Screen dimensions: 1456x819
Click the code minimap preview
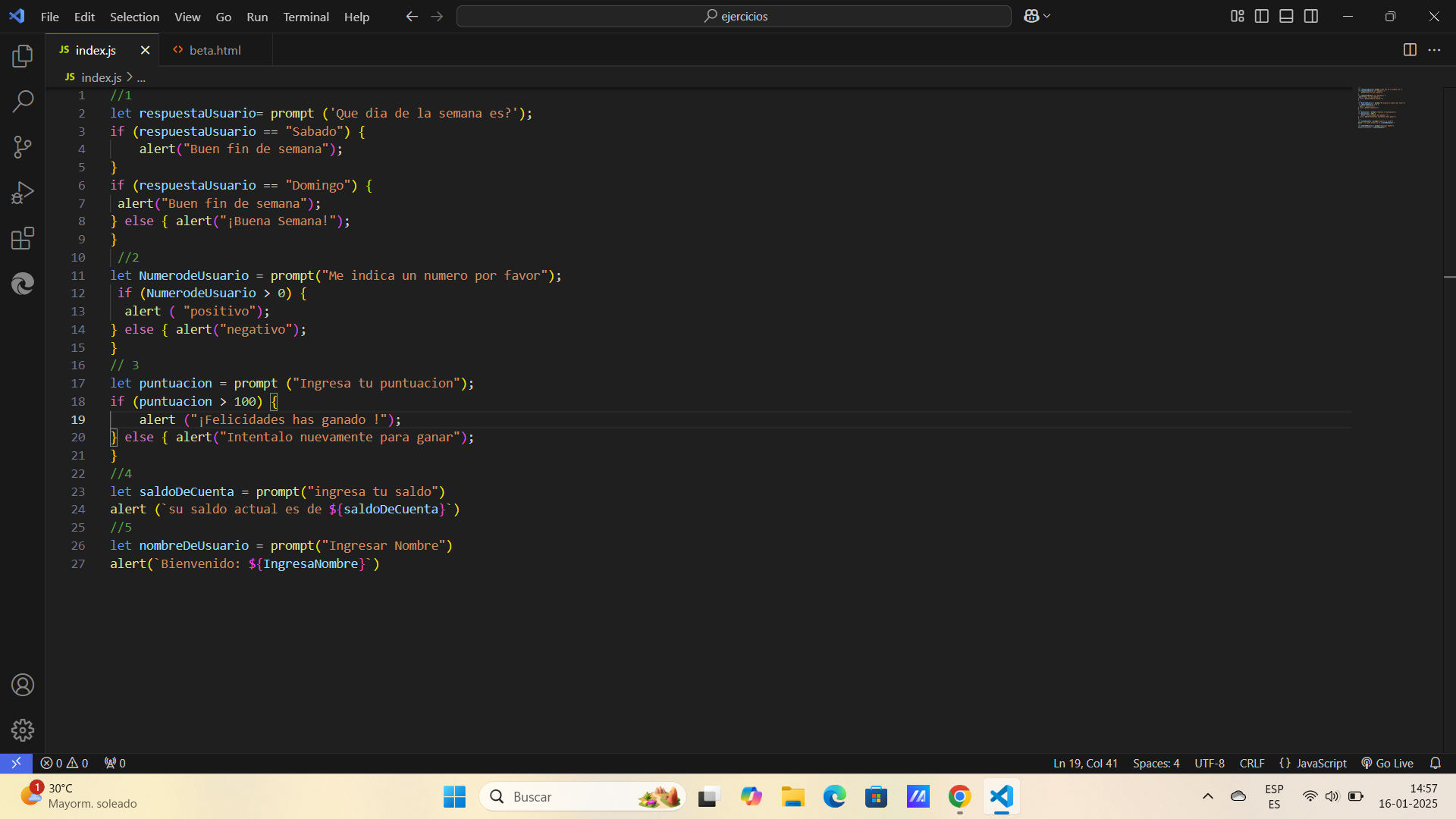coord(1381,108)
